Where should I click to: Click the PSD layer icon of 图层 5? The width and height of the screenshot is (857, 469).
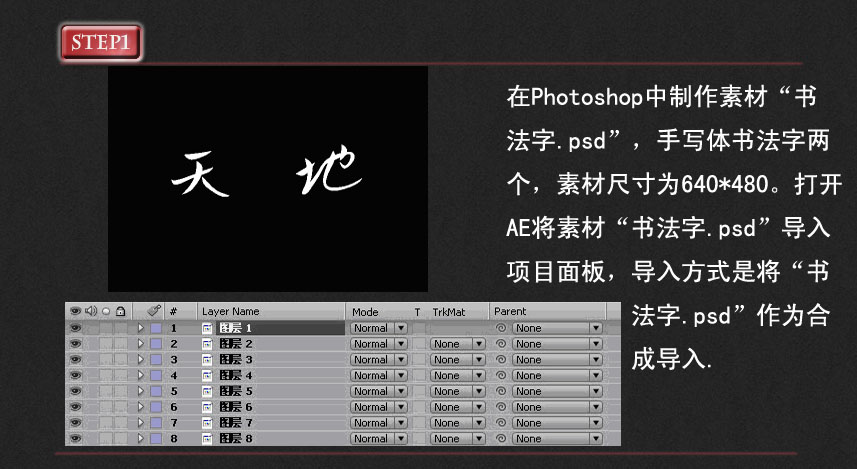click(207, 391)
